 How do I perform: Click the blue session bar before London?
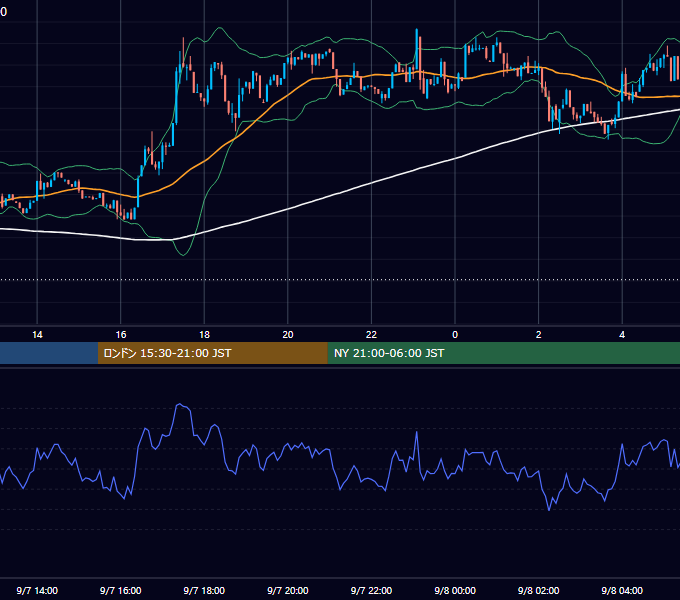point(49,353)
